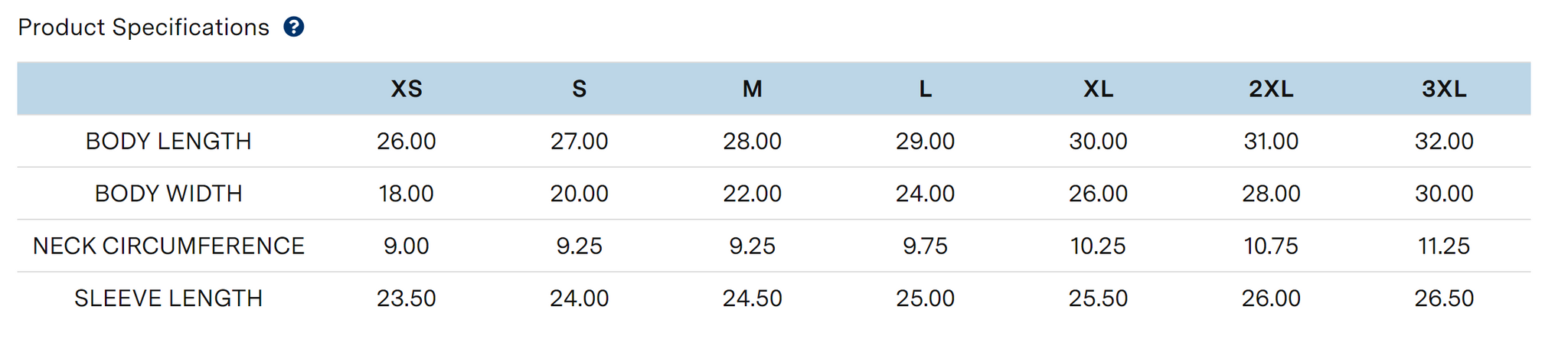
Task: Click the XL size column header
Action: coord(1099,90)
